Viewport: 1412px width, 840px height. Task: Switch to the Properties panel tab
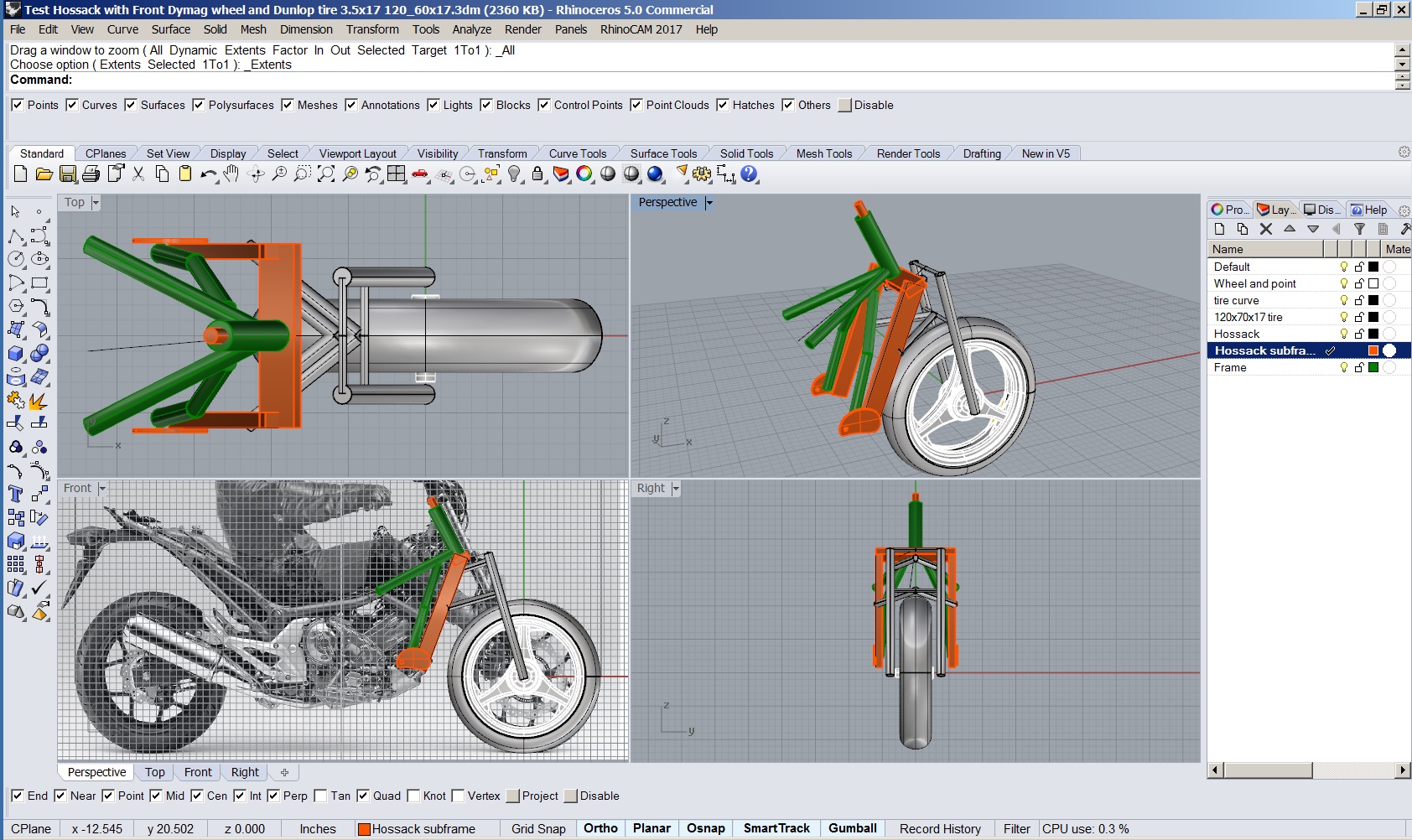point(1229,210)
